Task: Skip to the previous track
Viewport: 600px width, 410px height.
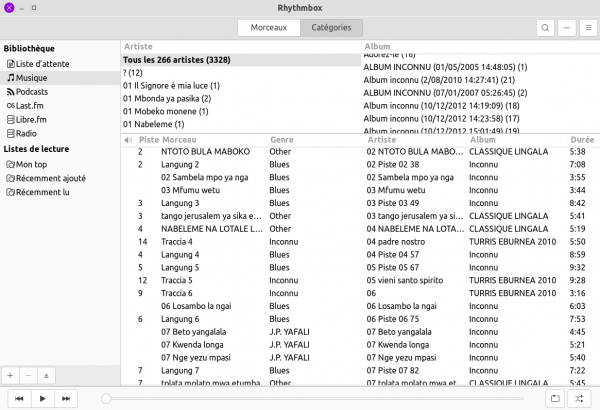Action: 19,398
